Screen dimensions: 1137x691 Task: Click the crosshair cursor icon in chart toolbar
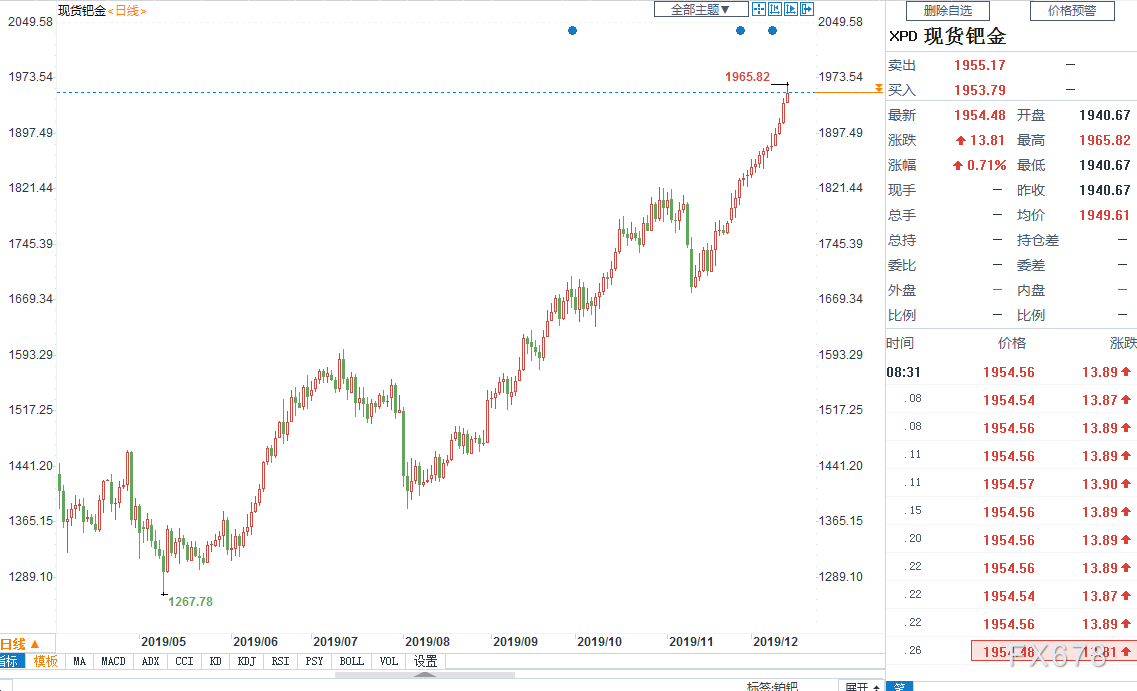tap(758, 9)
